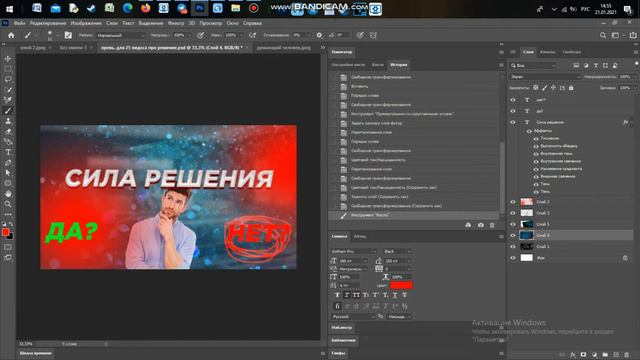Lock position icon in Layers panel
The image size is (640, 360).
[553, 88]
